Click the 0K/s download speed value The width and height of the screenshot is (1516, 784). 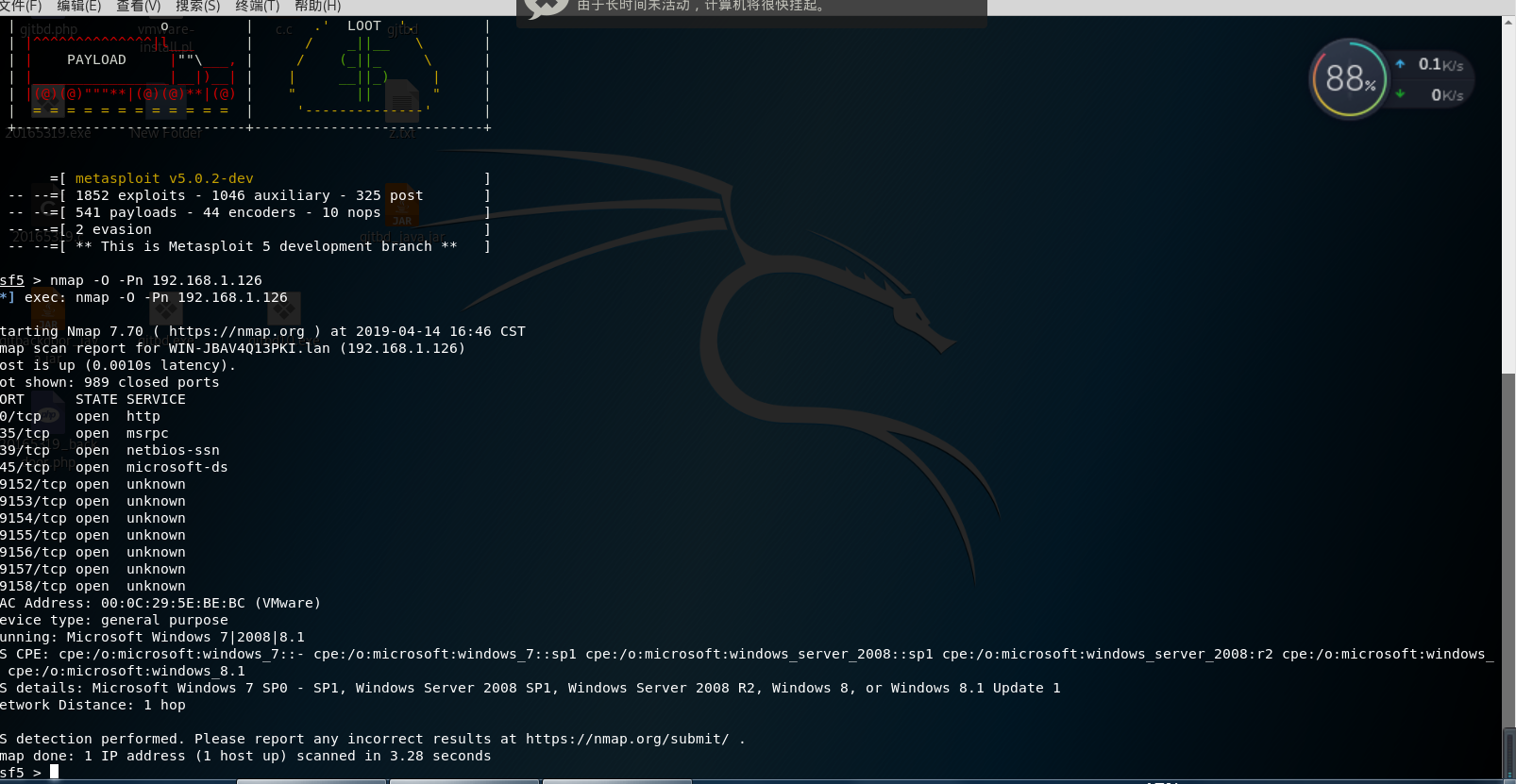[1447, 94]
